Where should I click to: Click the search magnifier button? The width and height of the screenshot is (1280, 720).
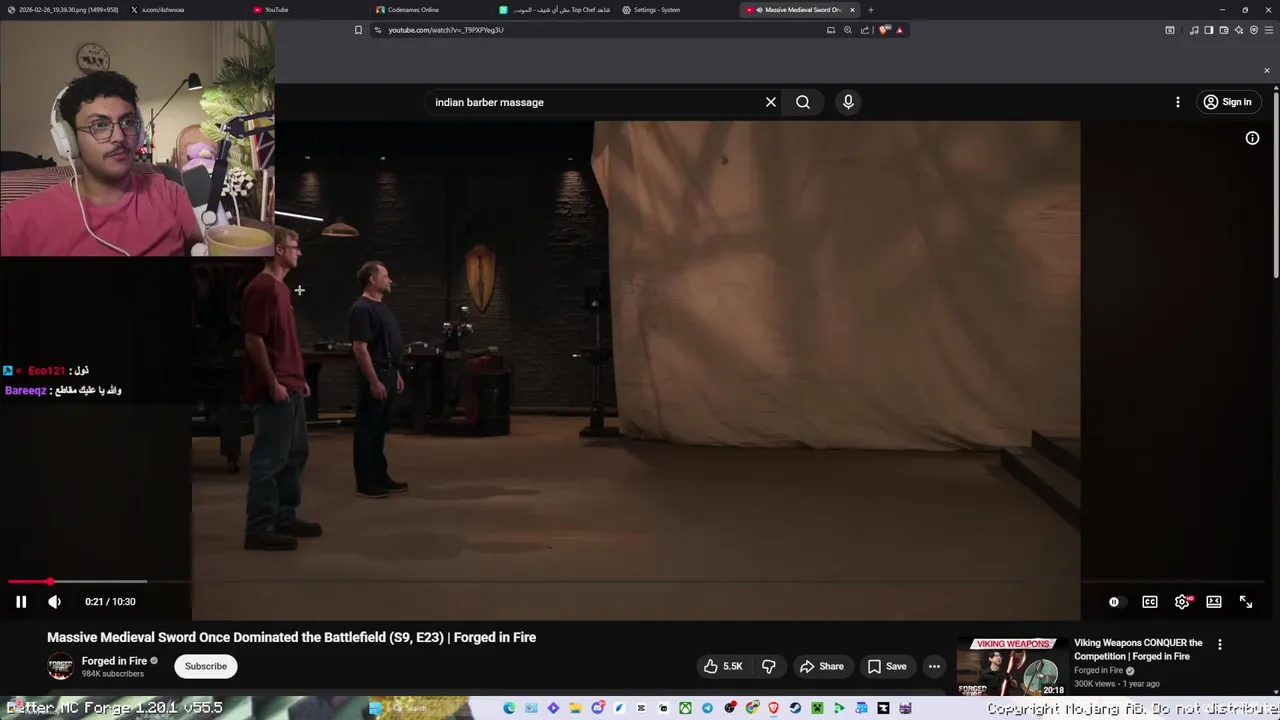click(x=803, y=102)
